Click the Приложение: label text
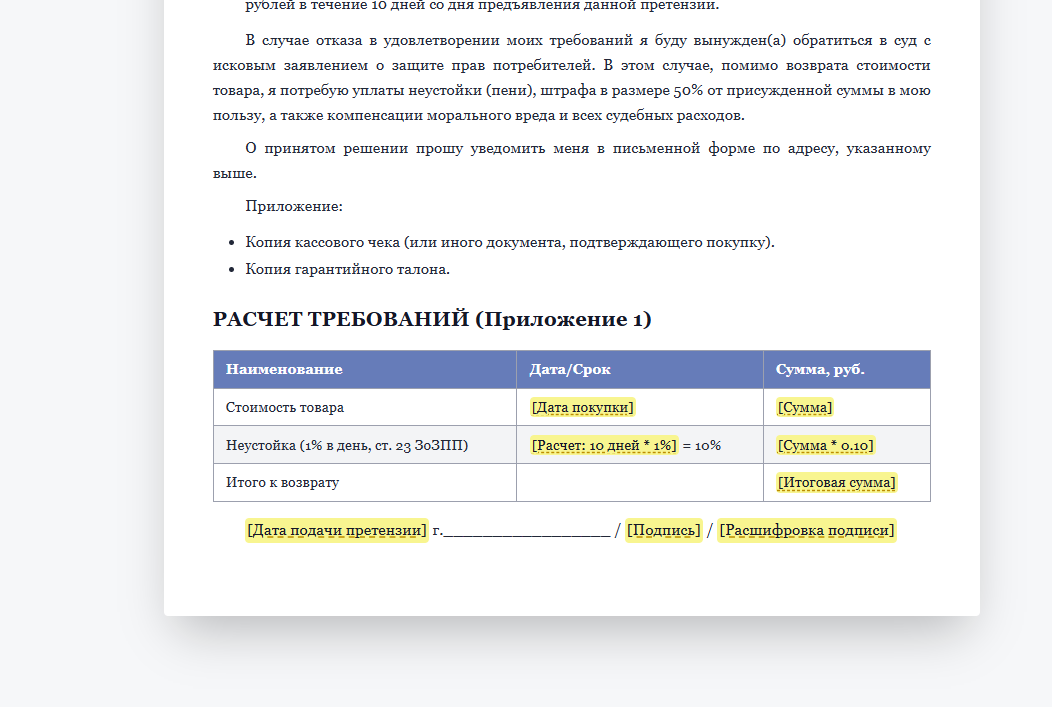The width and height of the screenshot is (1052, 707). (294, 206)
